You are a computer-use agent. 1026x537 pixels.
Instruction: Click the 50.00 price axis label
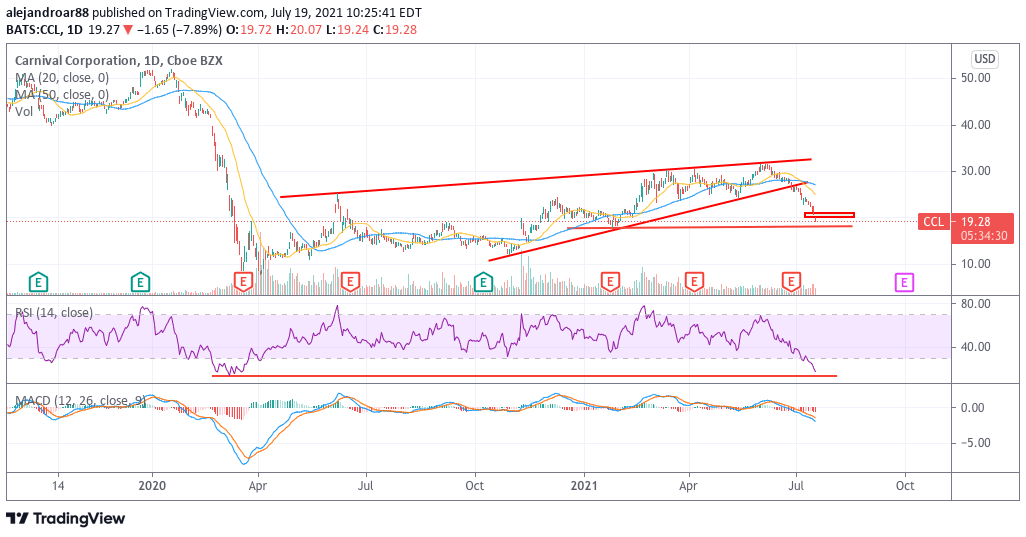click(975, 78)
